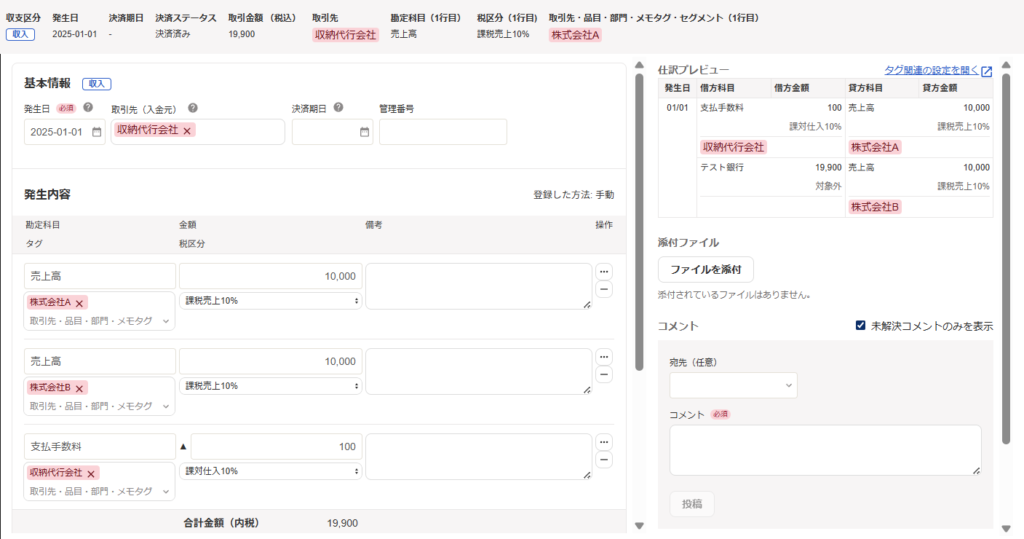Image resolution: width=1024 pixels, height=539 pixels.
Task: Toggle 未解決コメントのみを表示 checkbox
Action: click(x=860, y=326)
